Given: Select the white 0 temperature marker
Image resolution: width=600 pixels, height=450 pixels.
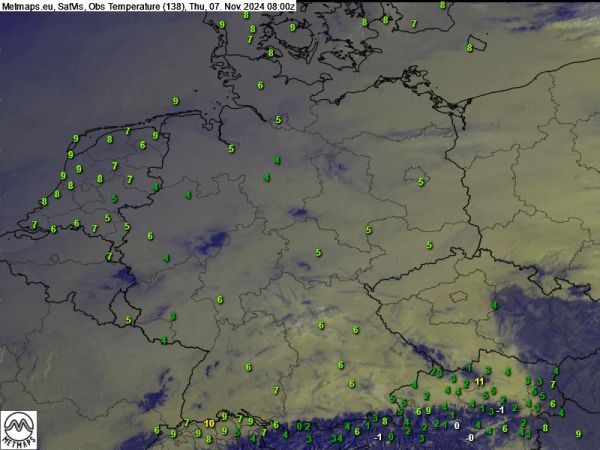Looking at the screenshot, I should pos(457,426).
